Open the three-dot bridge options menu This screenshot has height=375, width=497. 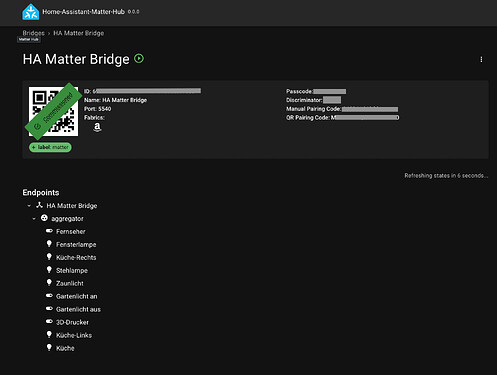point(481,59)
